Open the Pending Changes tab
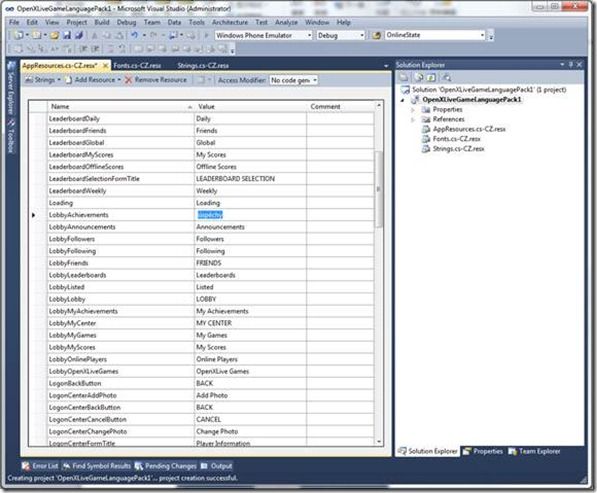This screenshot has height=493, width=597. pyautogui.click(x=165, y=466)
